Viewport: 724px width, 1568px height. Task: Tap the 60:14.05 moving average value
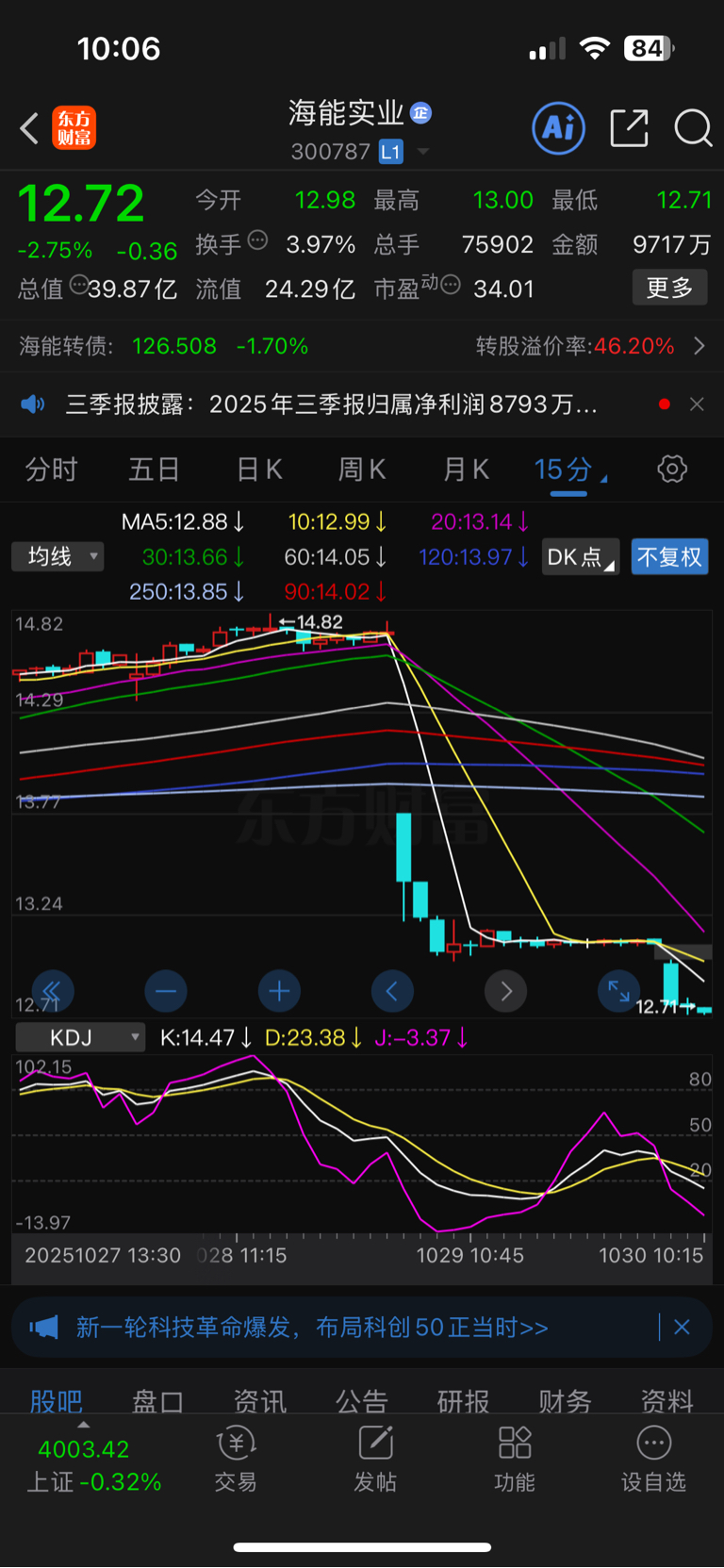[336, 557]
